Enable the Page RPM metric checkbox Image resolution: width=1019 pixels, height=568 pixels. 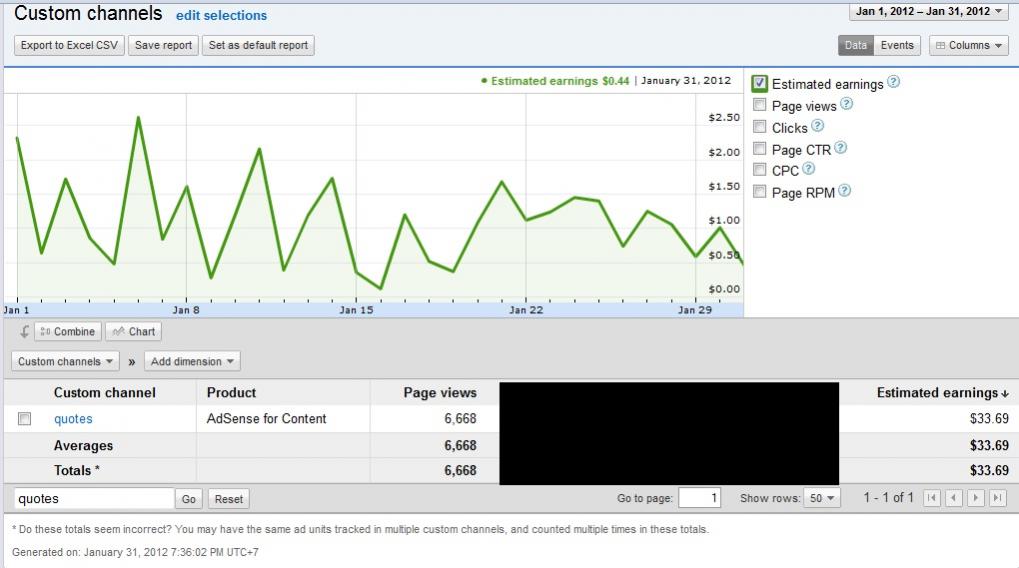(759, 191)
